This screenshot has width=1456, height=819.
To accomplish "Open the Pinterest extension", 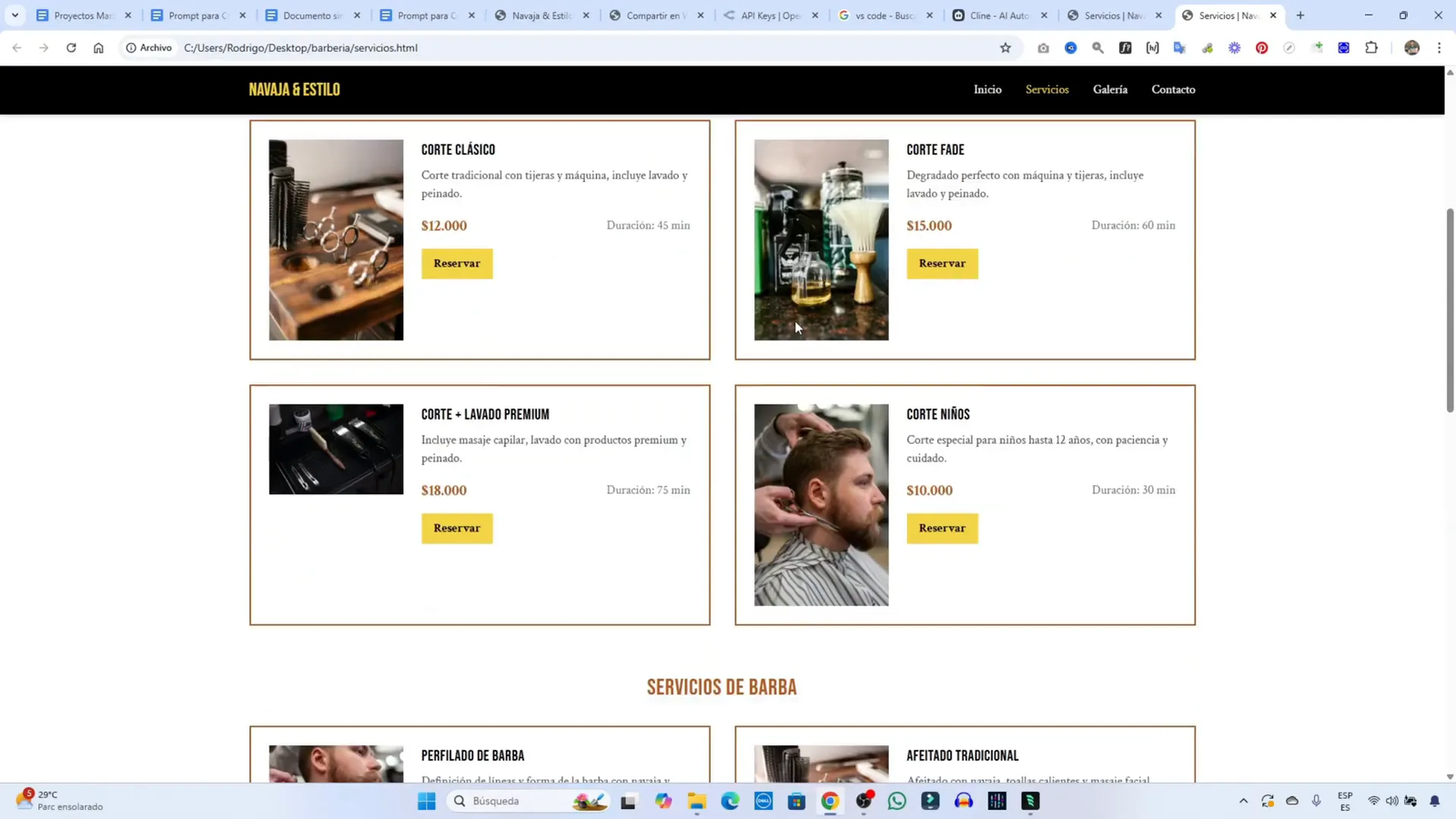I will click(x=1261, y=47).
